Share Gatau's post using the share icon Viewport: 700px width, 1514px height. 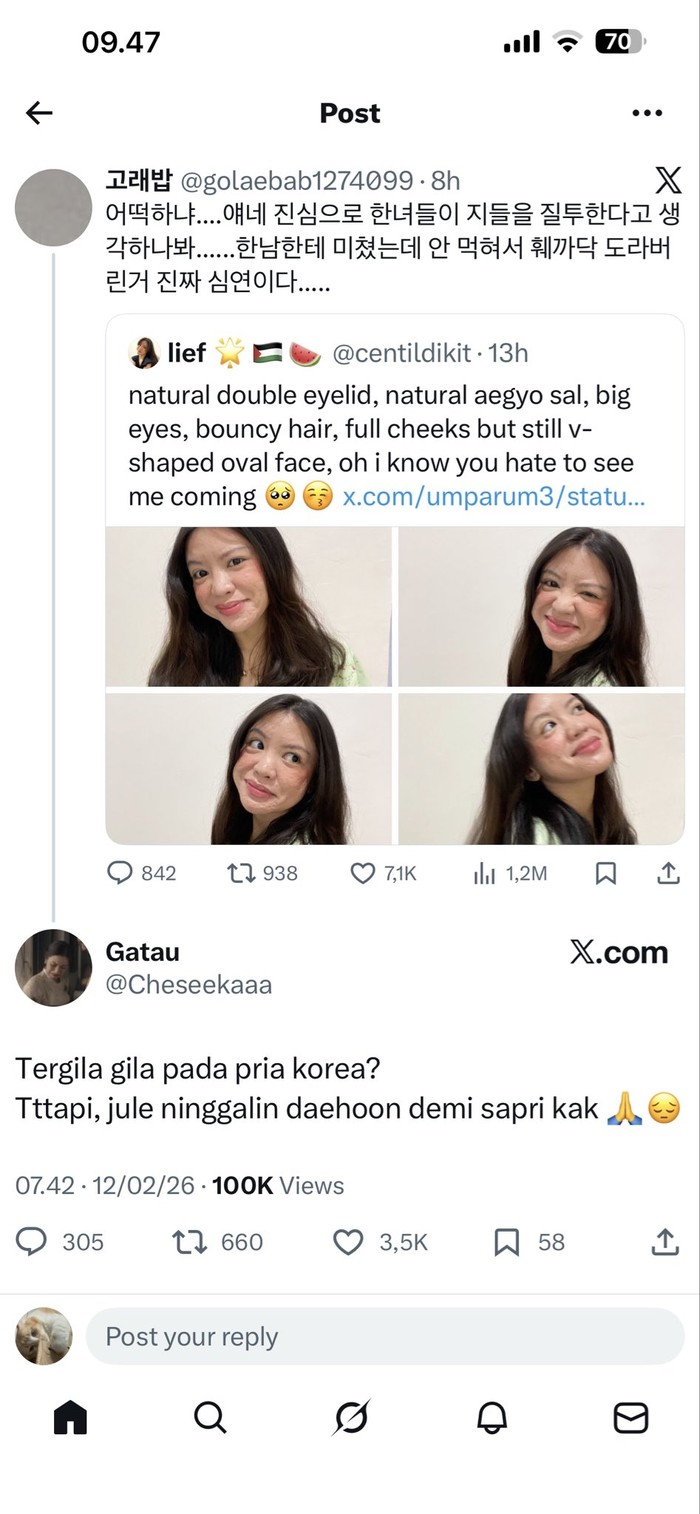(665, 1242)
